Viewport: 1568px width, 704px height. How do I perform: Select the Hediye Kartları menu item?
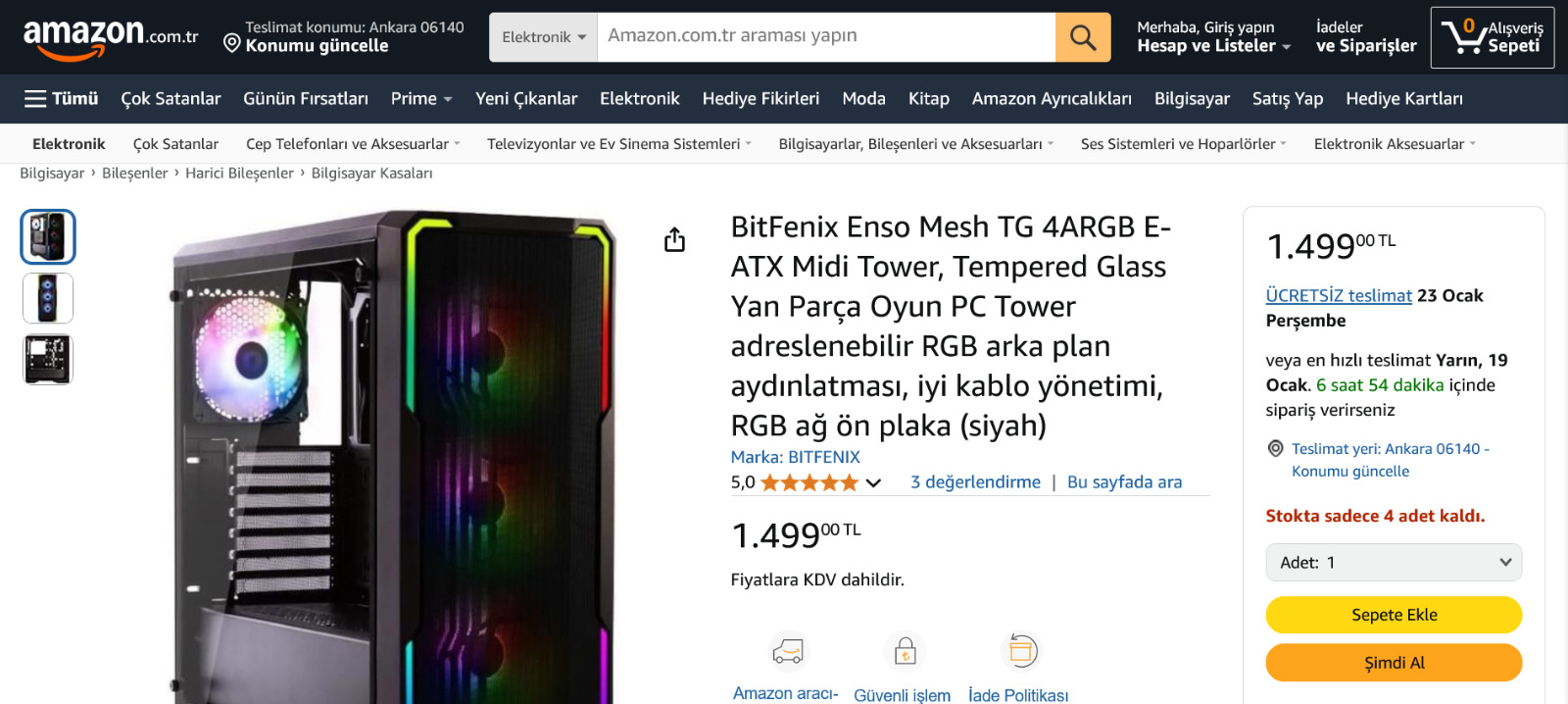(1403, 99)
